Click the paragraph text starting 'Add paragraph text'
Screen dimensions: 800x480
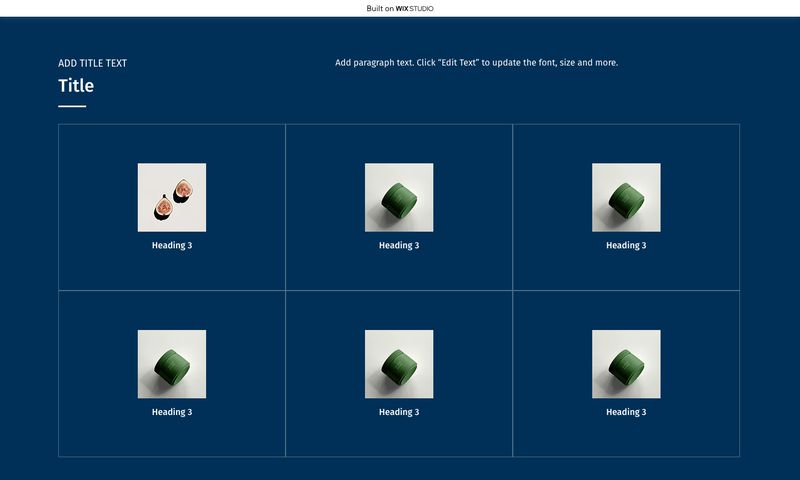coord(477,63)
